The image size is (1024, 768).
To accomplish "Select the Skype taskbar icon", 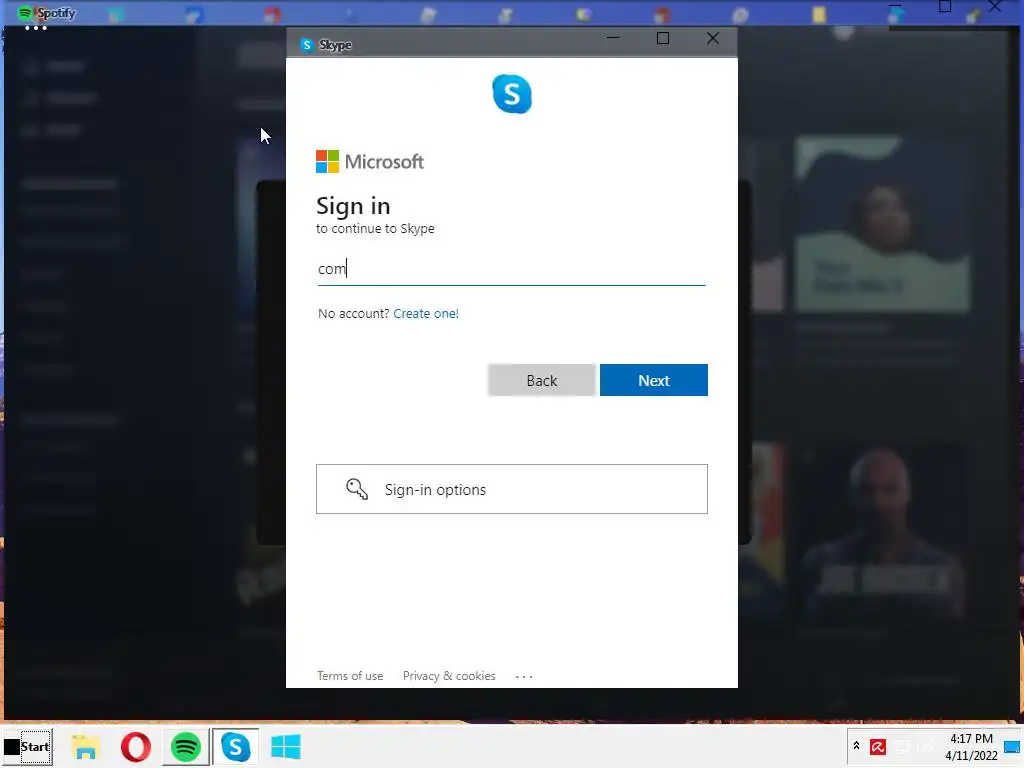I will point(236,747).
